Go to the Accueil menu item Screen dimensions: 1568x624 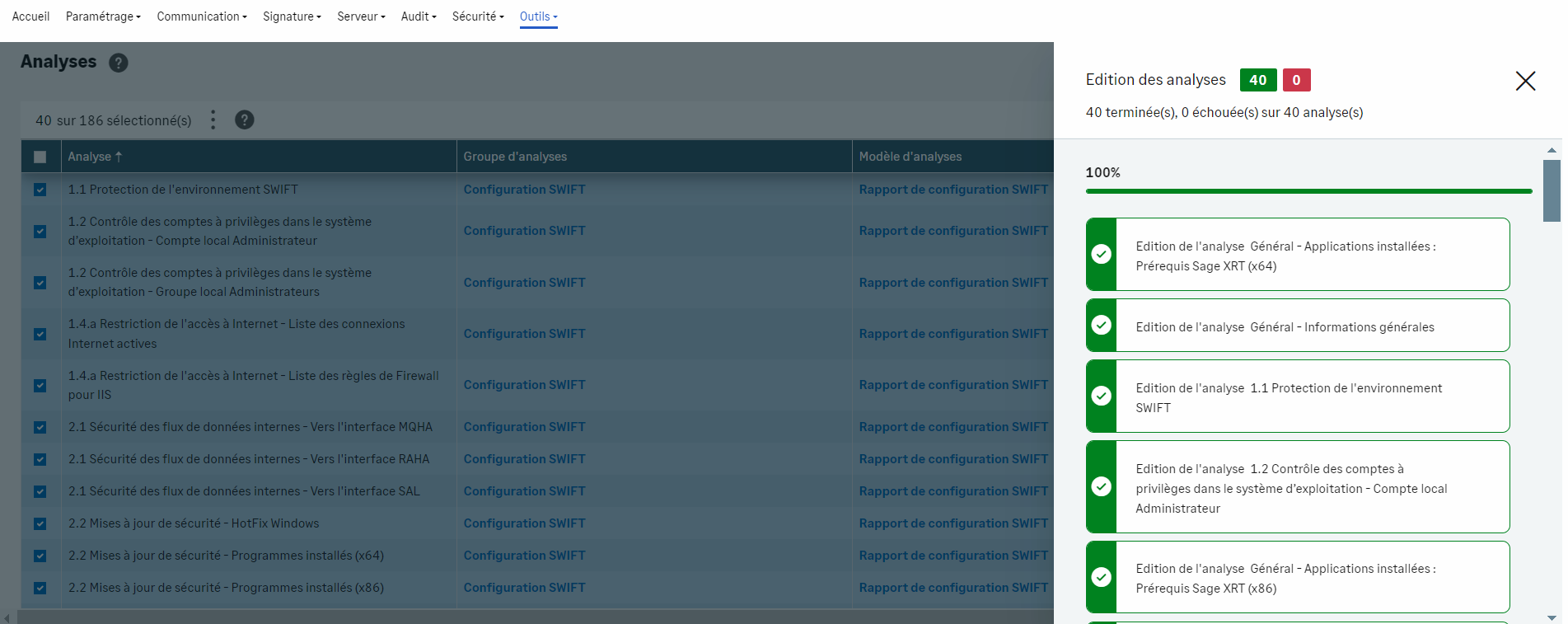[x=30, y=16]
